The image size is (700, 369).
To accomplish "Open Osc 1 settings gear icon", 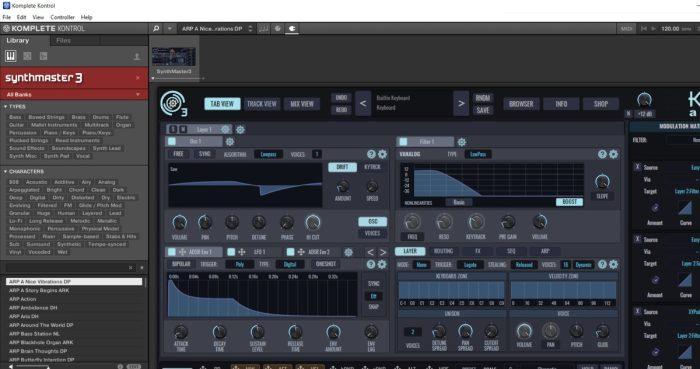I will coord(230,142).
